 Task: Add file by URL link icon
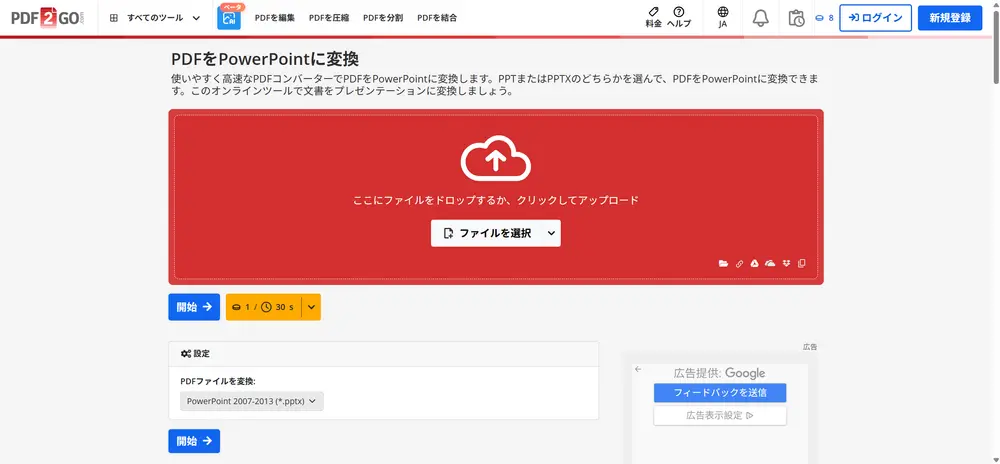(739, 263)
